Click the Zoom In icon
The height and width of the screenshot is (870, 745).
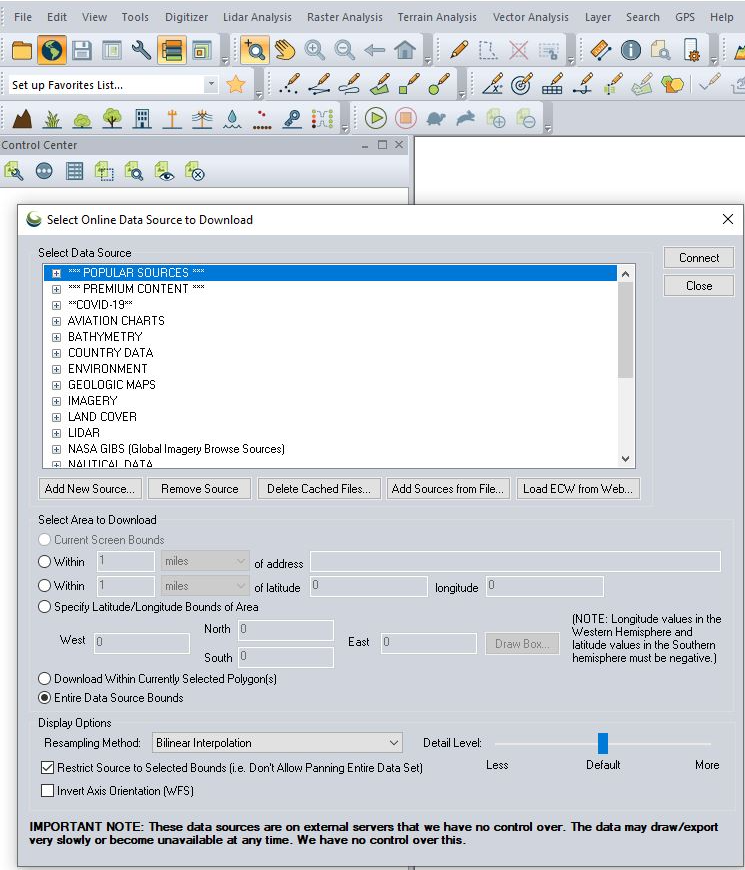pyautogui.click(x=315, y=50)
